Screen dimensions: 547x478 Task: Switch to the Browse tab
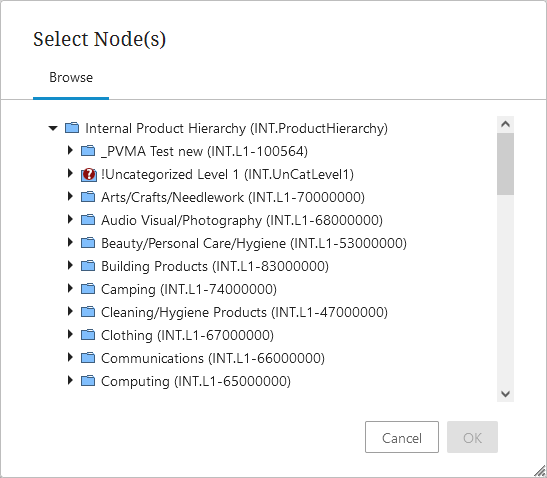(71, 77)
